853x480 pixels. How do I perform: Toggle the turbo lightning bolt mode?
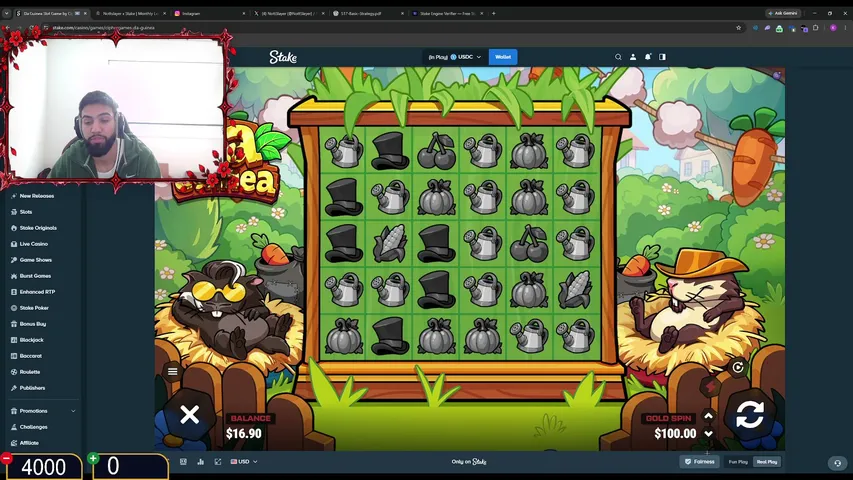710,387
